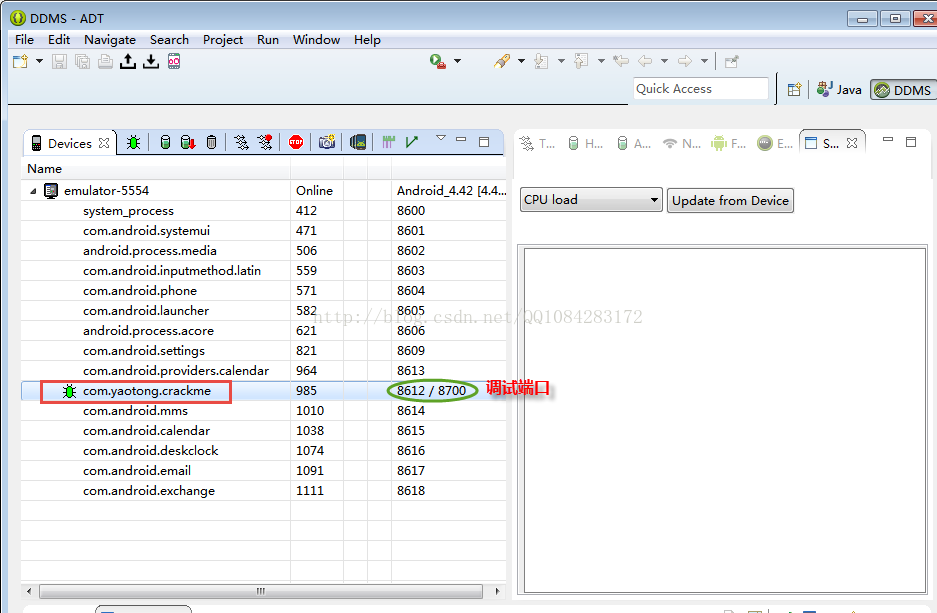The width and height of the screenshot is (937, 613).
Task: Open the Window menu
Action: coord(316,39)
